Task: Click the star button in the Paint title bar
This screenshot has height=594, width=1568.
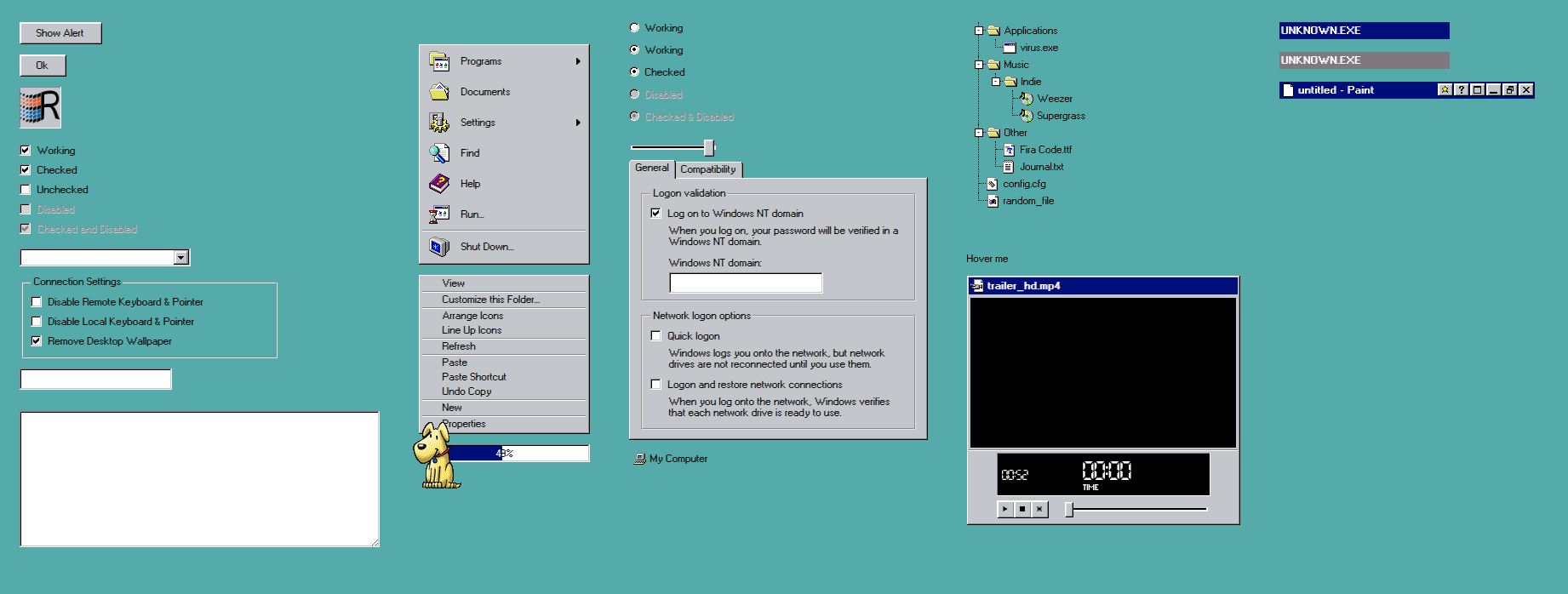Action: [1445, 90]
